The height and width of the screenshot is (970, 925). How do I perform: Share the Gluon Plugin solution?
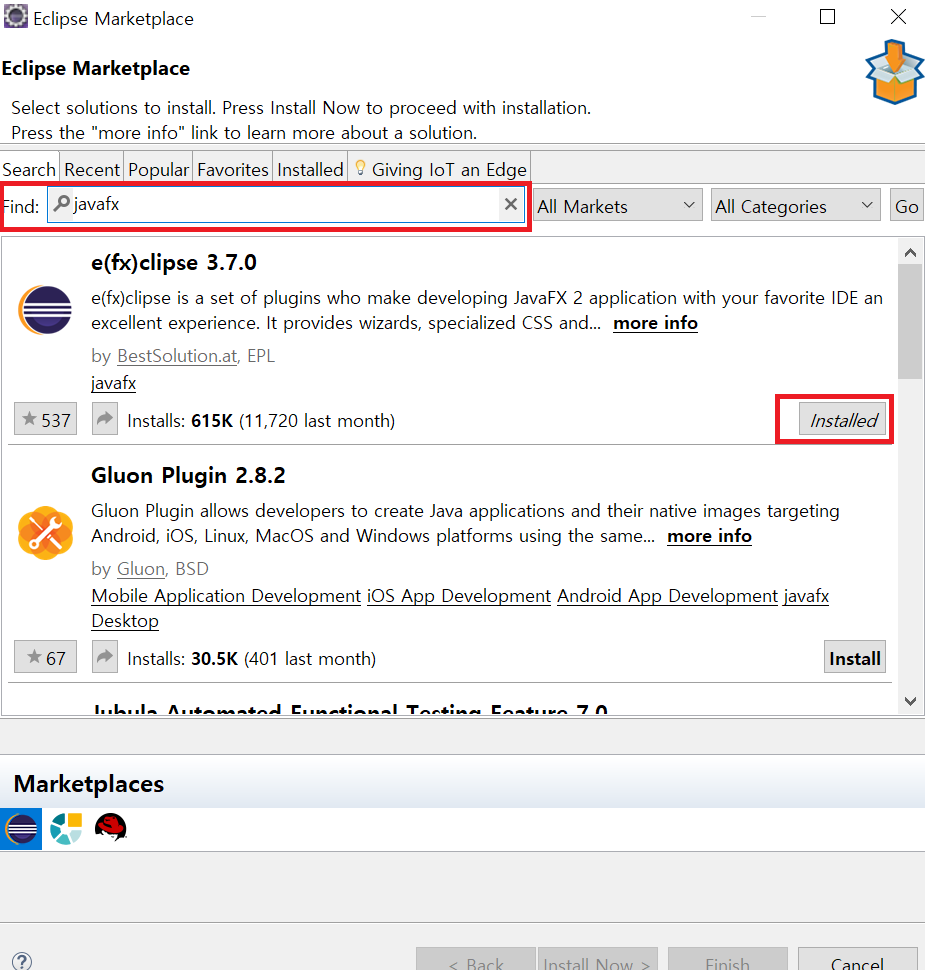tap(105, 656)
